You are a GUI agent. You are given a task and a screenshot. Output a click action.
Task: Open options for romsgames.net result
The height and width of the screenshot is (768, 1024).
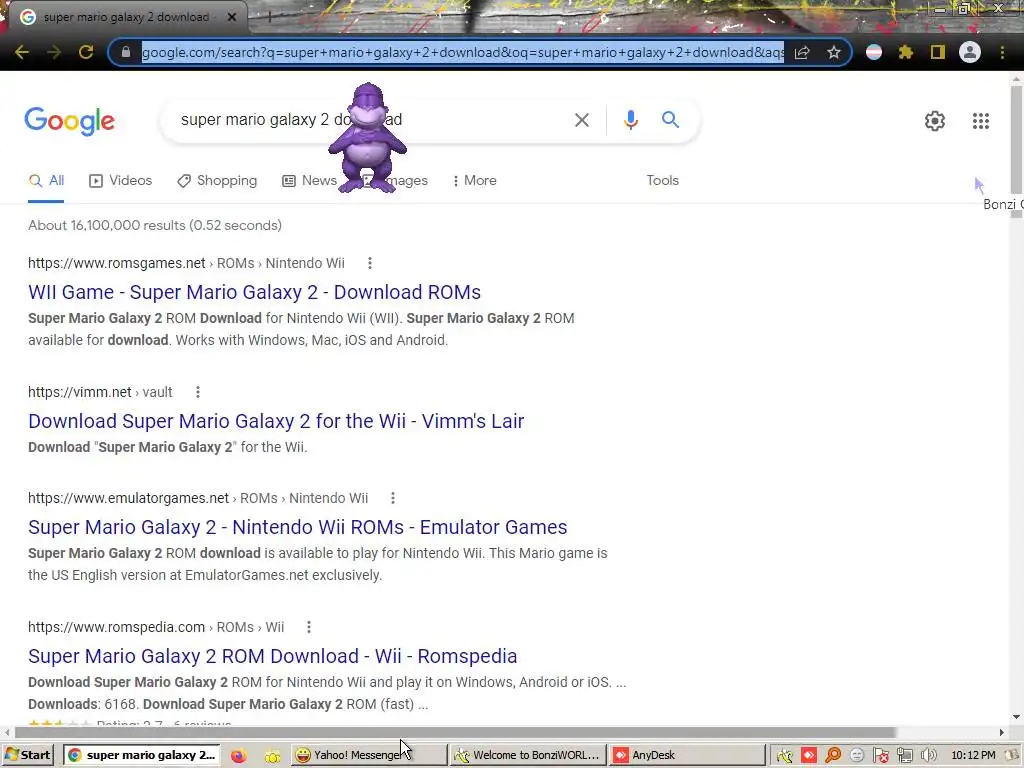370,263
